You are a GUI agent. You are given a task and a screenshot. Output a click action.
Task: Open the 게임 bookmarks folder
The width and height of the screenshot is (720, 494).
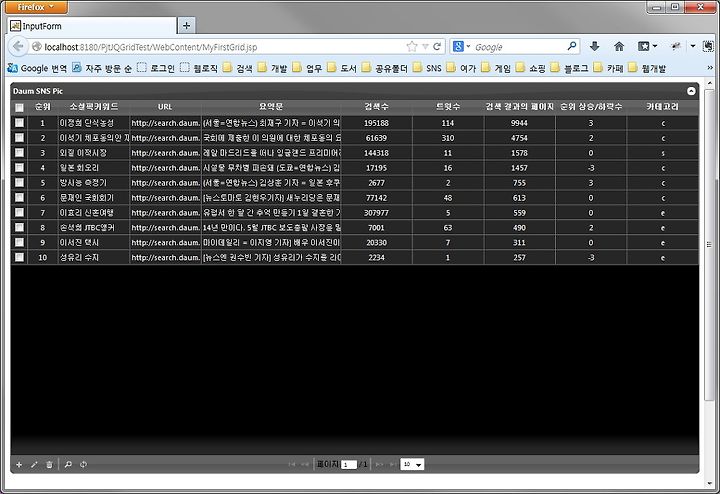[496, 68]
